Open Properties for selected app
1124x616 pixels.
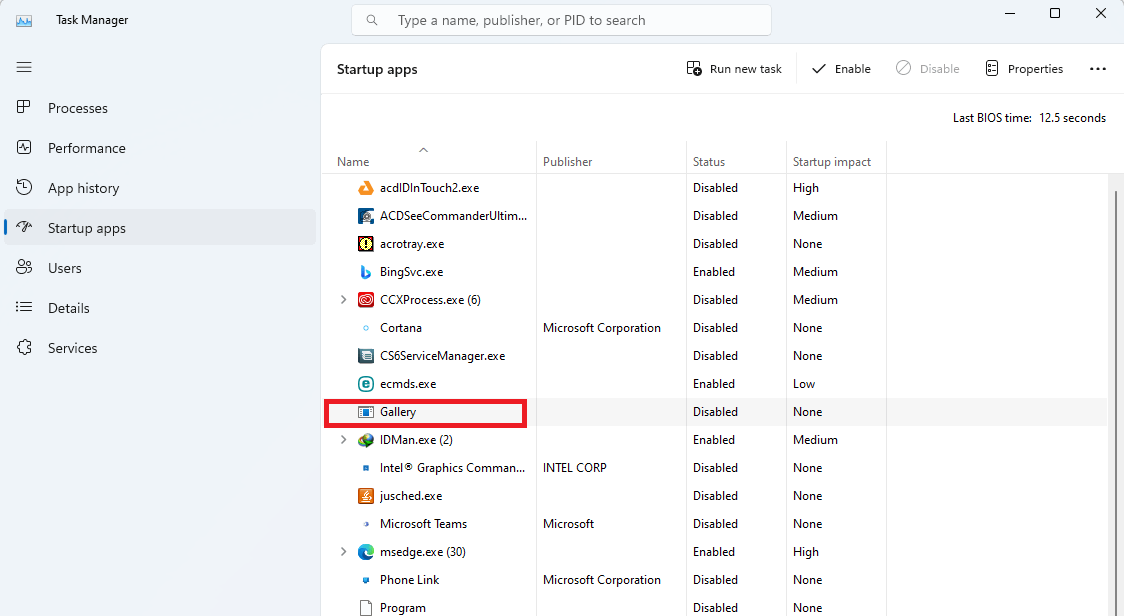tap(1024, 69)
